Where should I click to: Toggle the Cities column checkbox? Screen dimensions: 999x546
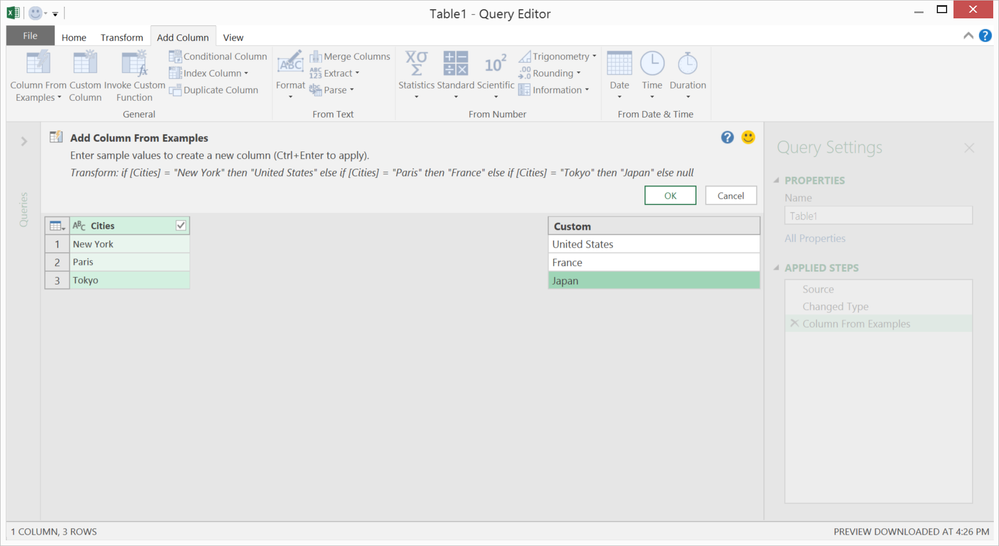(181, 226)
